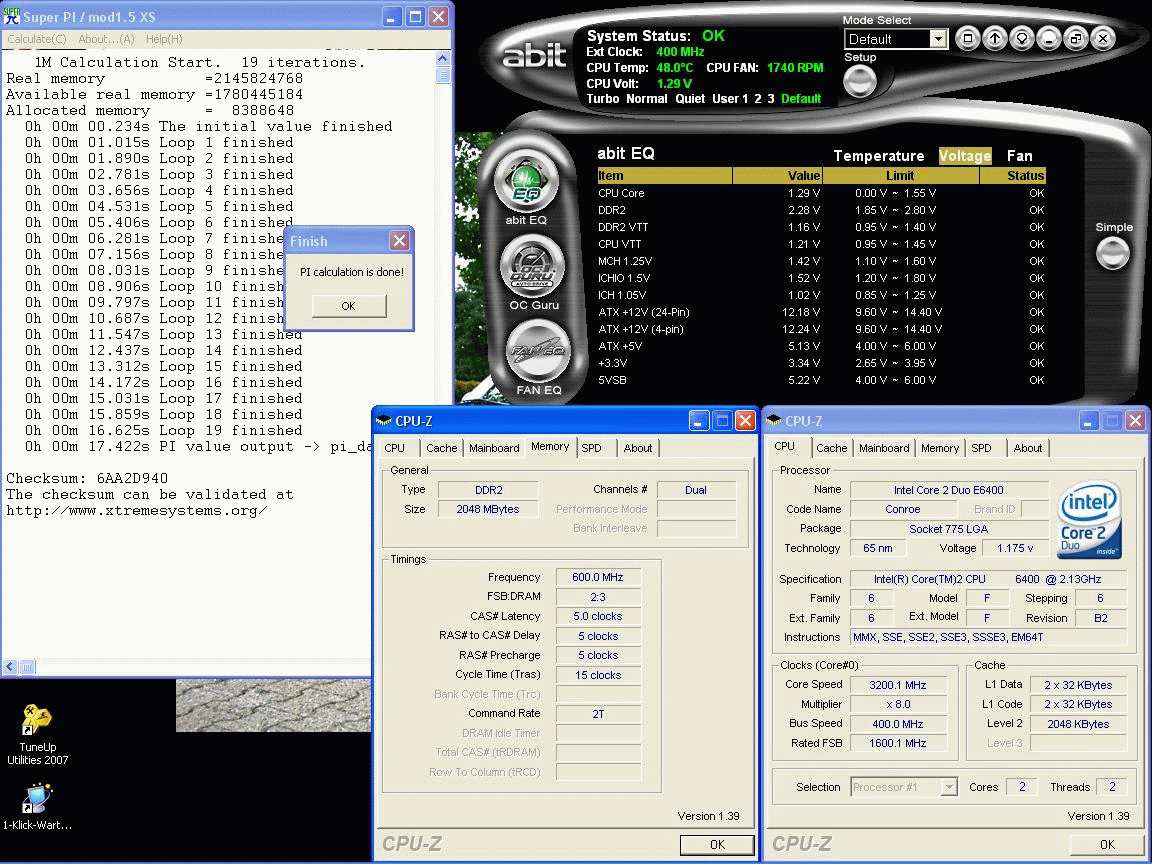
Task: Click the MCH 1.25V voltage row name
Action: (x=625, y=261)
